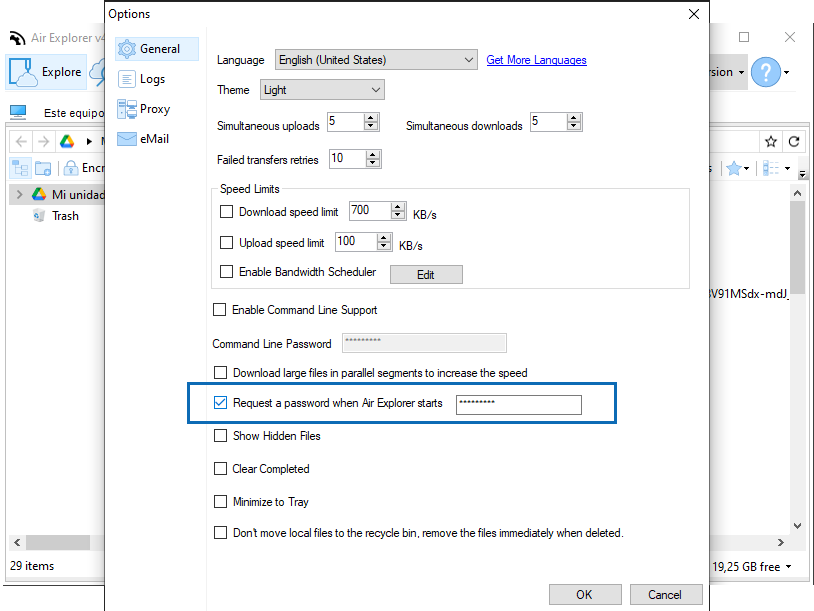Click the back navigation arrow in Air Explorer

point(21,141)
